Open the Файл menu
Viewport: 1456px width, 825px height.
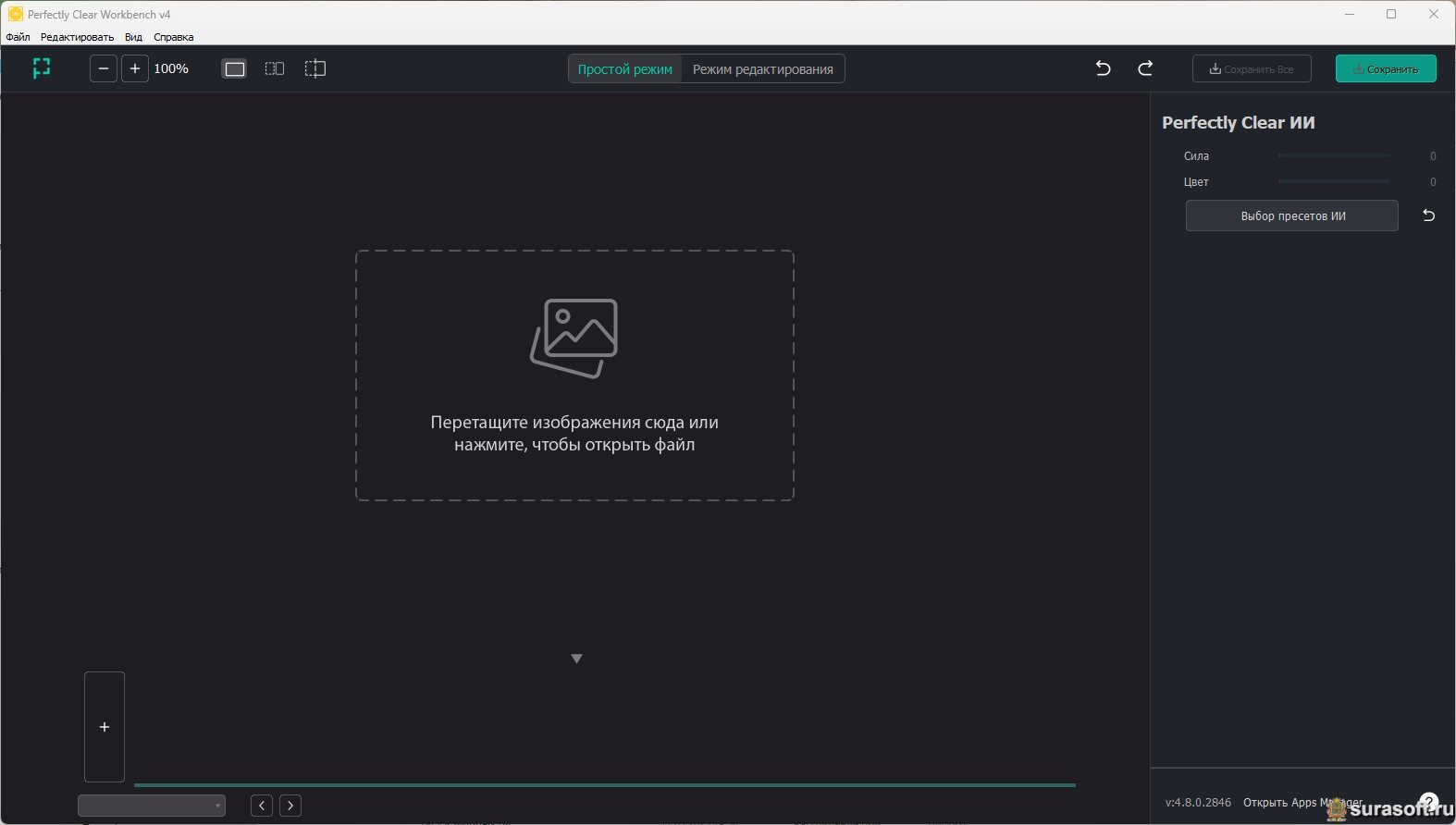pos(18,37)
